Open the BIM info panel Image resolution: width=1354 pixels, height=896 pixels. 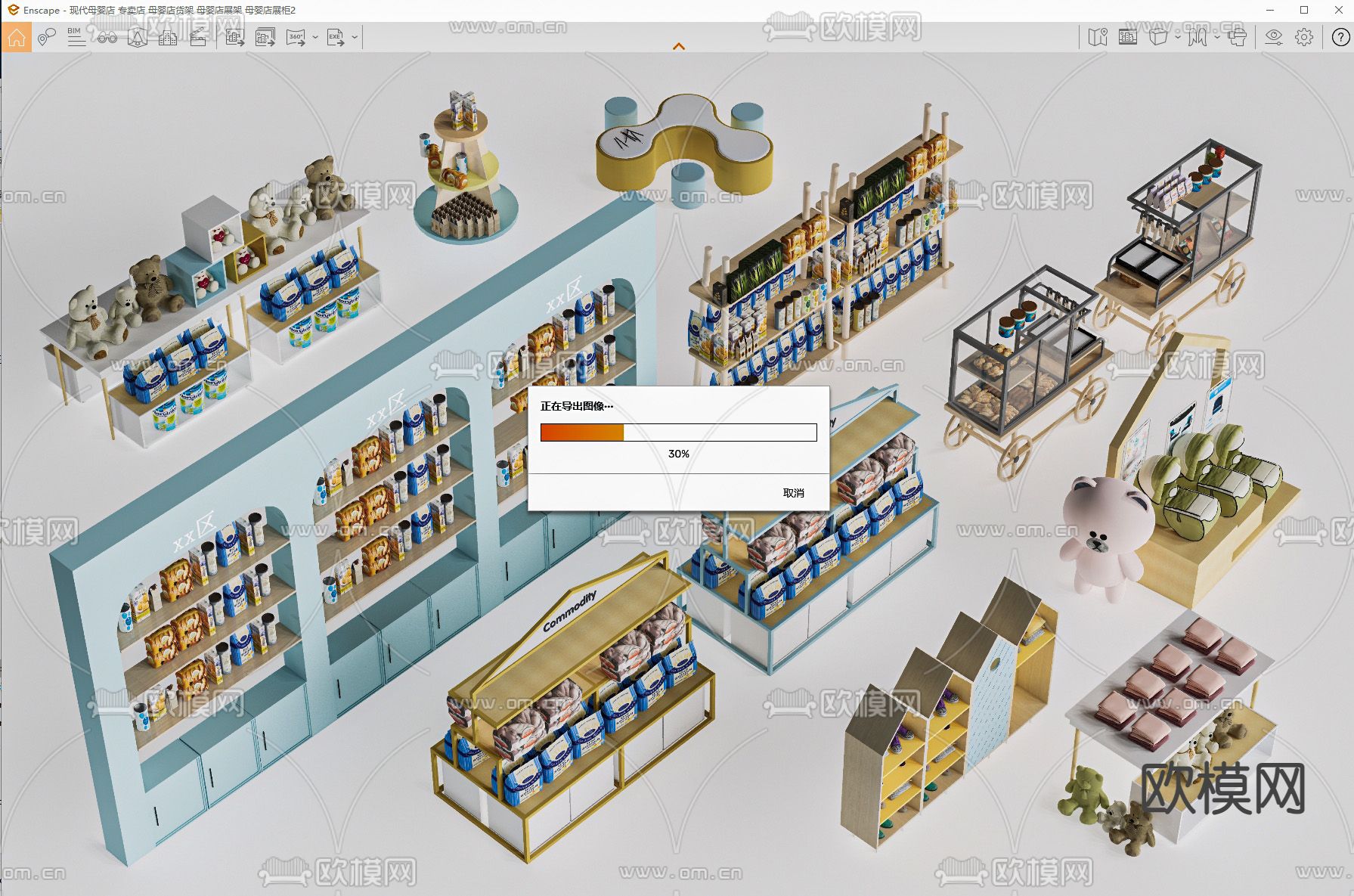pos(76,37)
